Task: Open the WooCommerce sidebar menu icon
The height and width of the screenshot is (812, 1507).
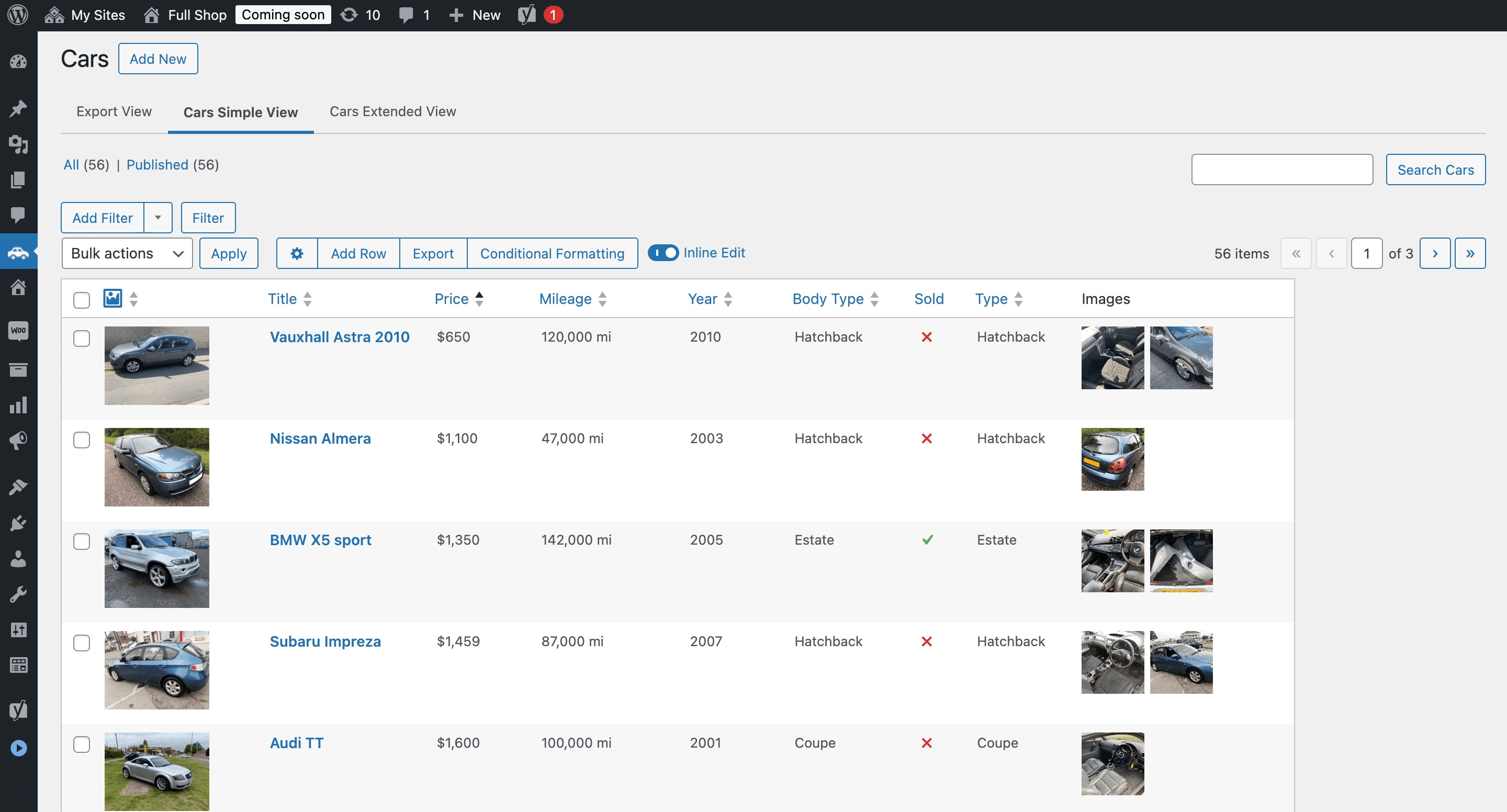Action: click(x=18, y=331)
